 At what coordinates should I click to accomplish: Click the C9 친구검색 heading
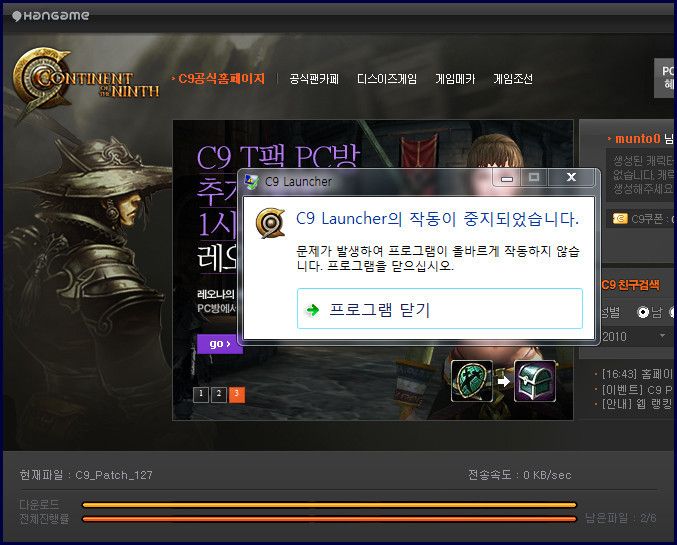click(630, 285)
